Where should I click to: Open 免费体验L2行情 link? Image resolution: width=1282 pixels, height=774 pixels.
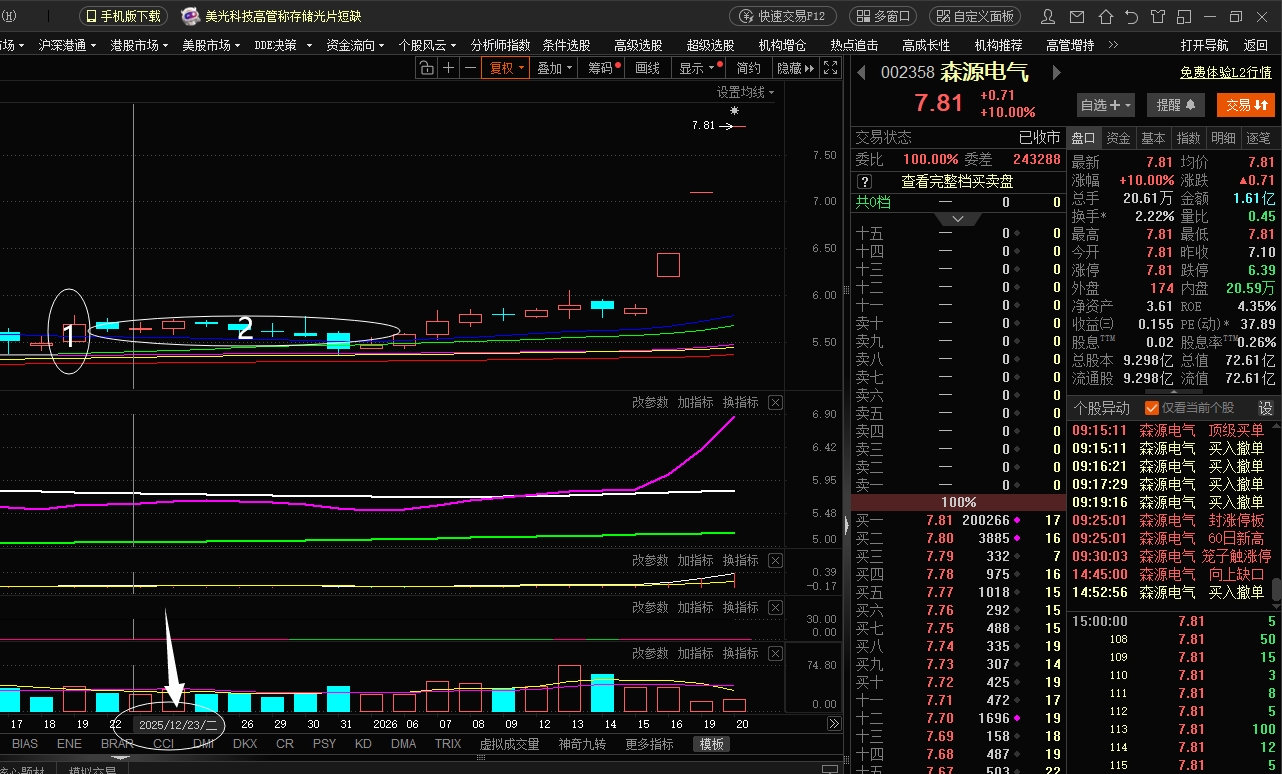click(1225, 72)
